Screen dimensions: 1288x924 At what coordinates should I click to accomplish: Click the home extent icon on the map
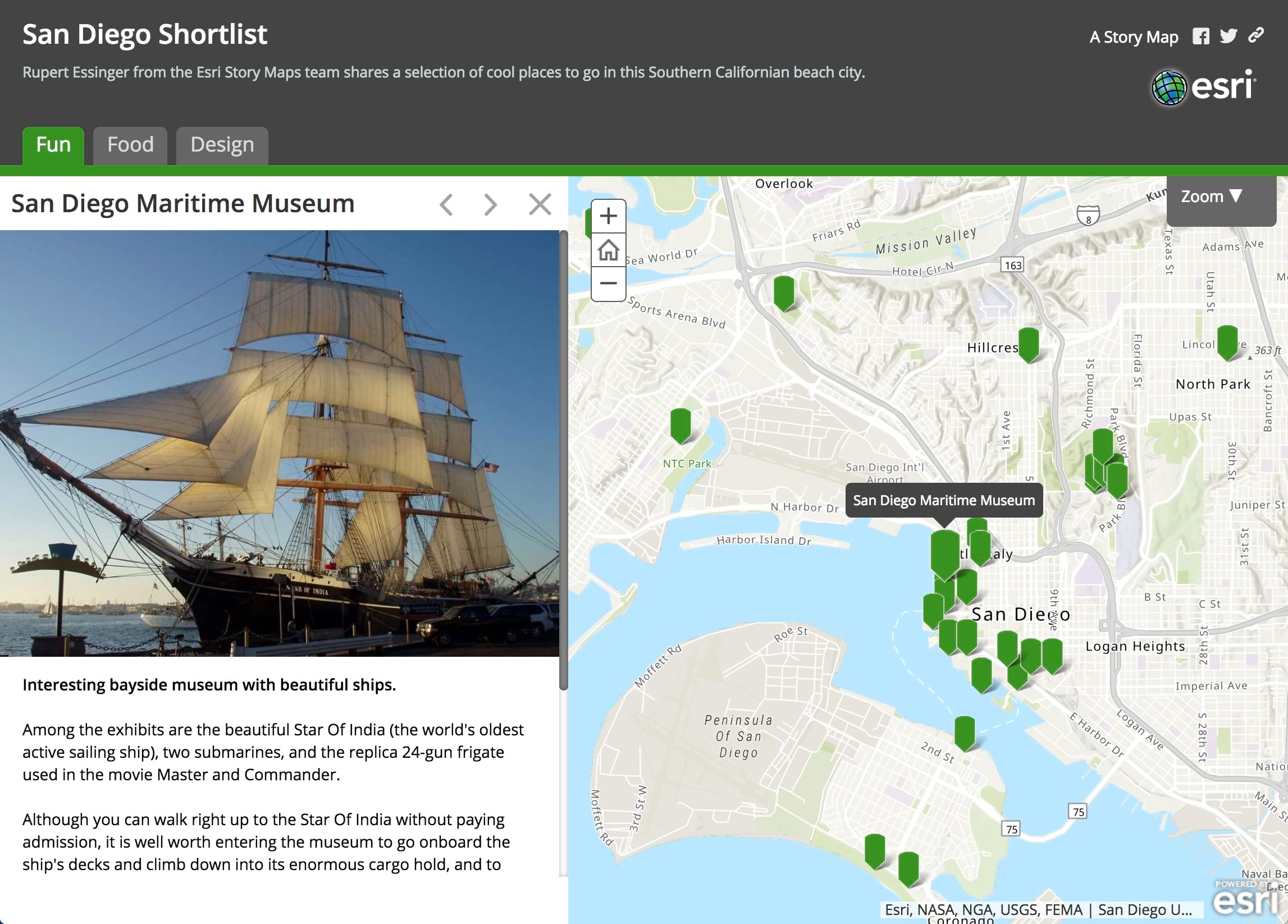pyautogui.click(x=608, y=249)
